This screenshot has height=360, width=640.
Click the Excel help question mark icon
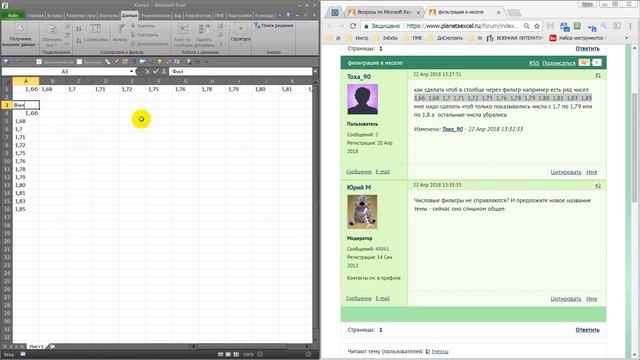(288, 15)
